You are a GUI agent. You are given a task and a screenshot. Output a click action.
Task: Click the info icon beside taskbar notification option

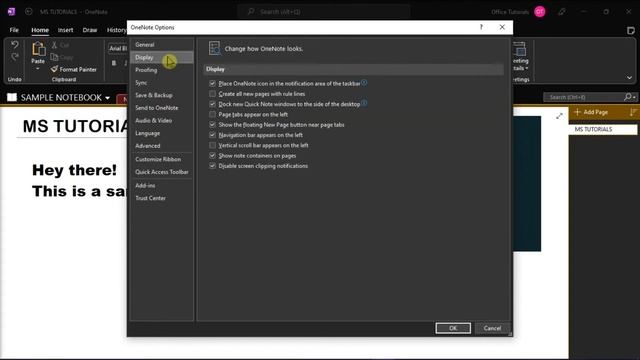point(364,82)
